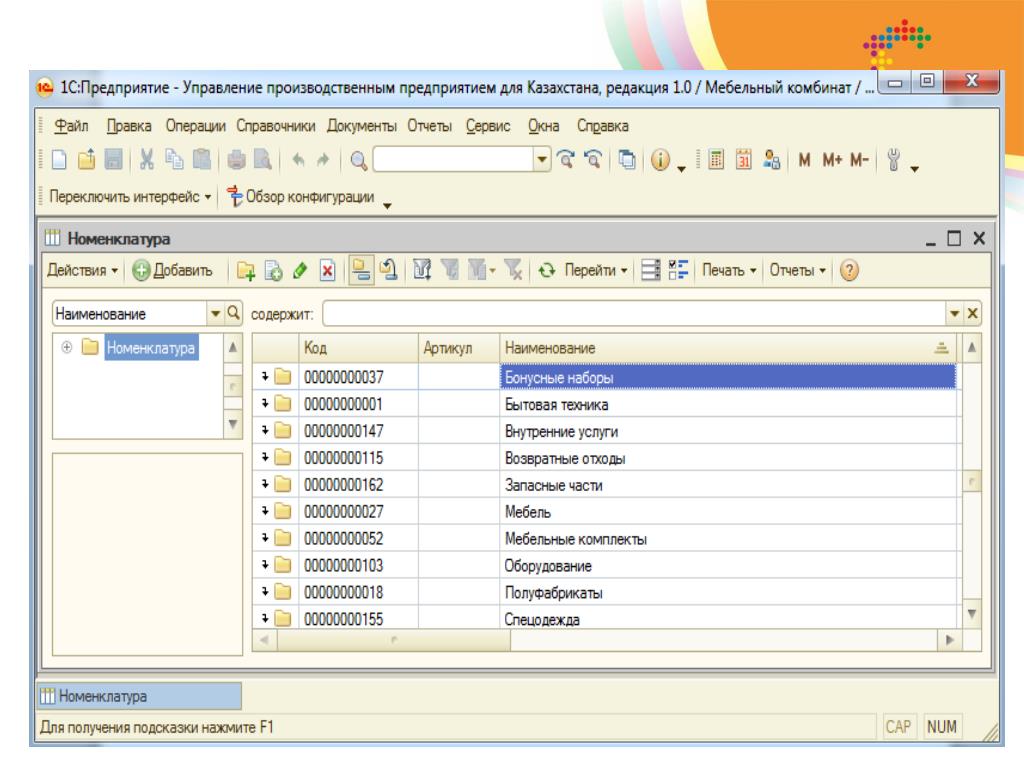Click code 0000000103 cell
The height and width of the screenshot is (768, 1024).
359,566
